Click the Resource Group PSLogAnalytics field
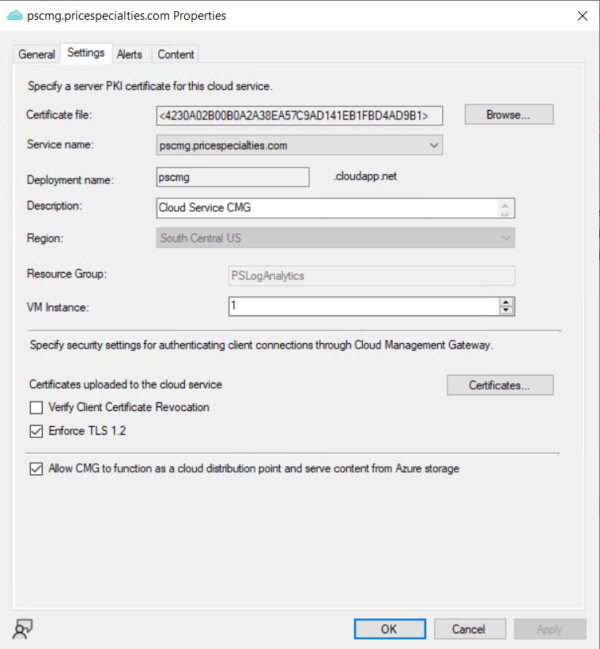Image resolution: width=600 pixels, height=649 pixels. 371,276
